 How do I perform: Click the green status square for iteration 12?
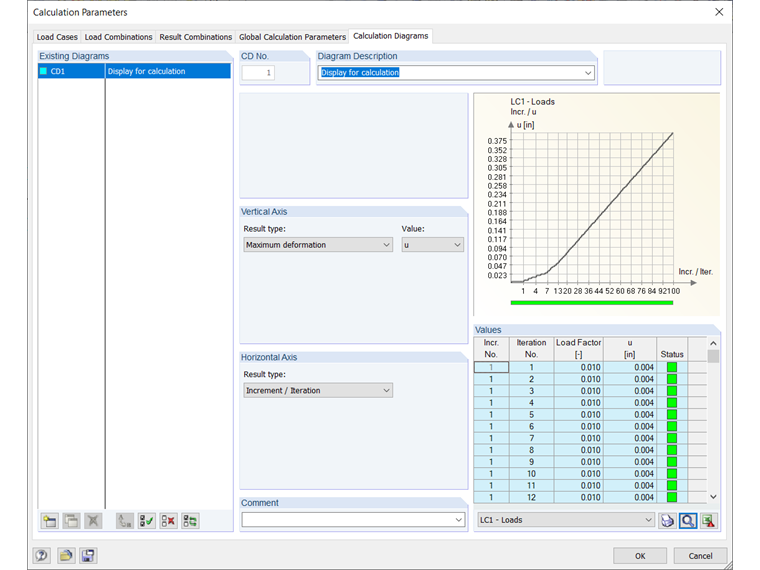672,497
